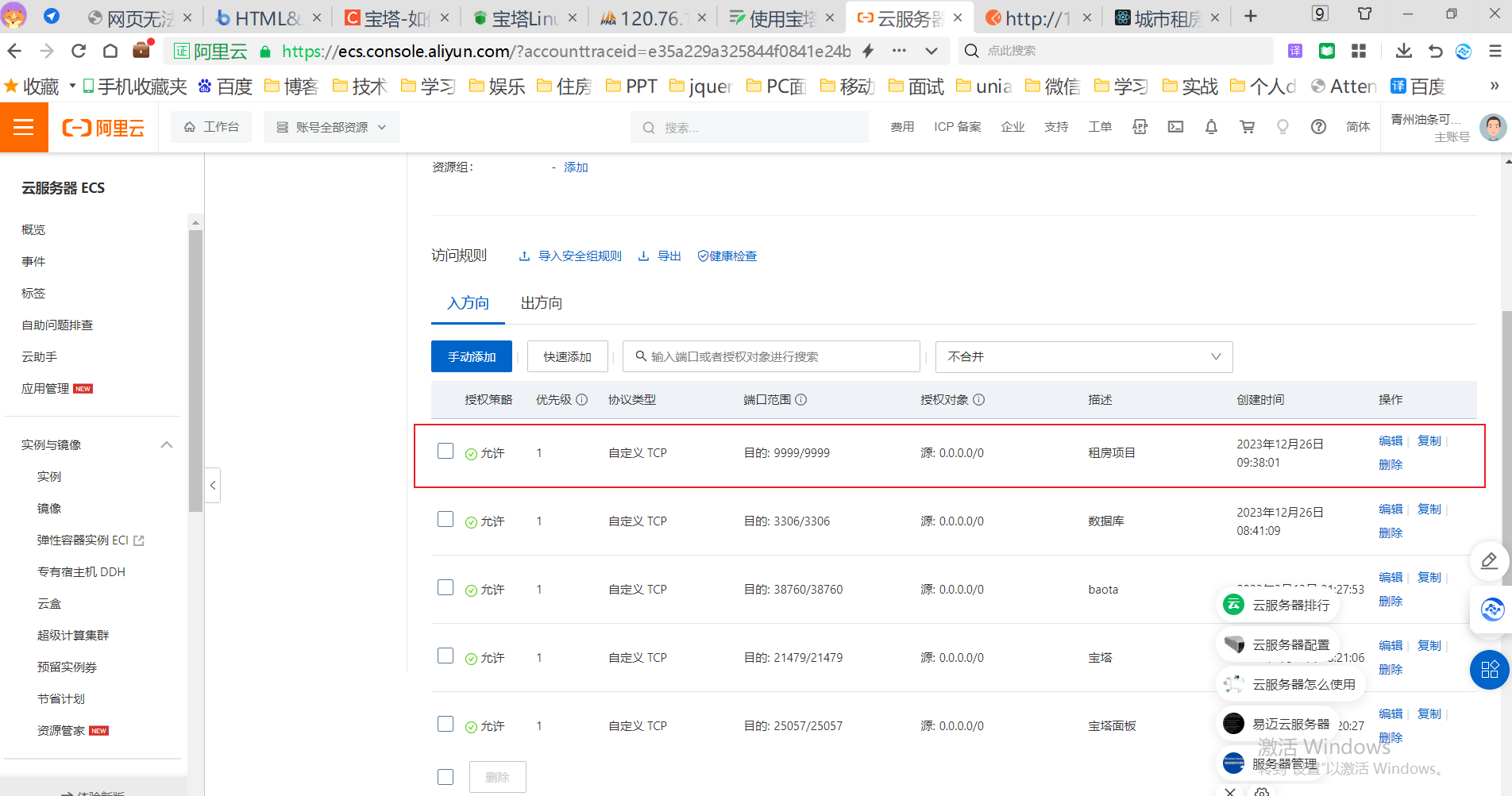Click the top console 搜索 field

tap(750, 127)
